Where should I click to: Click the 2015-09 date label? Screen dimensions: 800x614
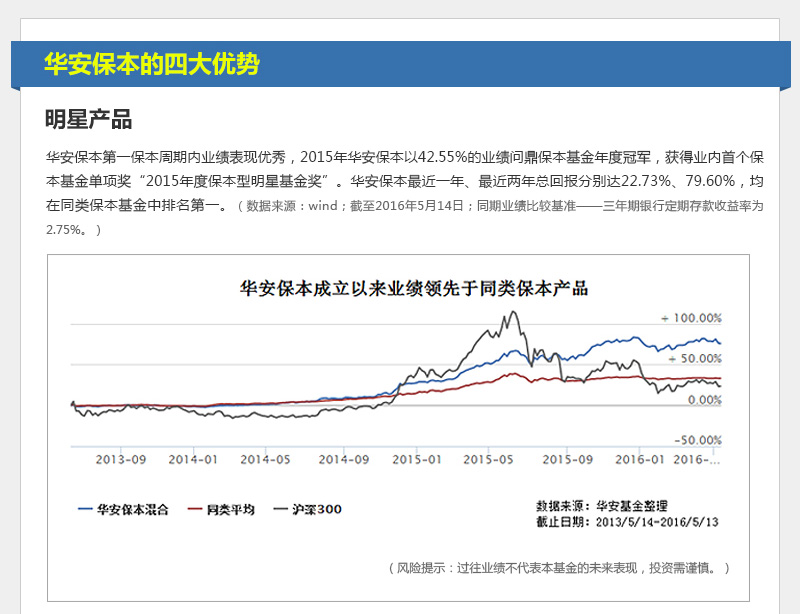(568, 459)
